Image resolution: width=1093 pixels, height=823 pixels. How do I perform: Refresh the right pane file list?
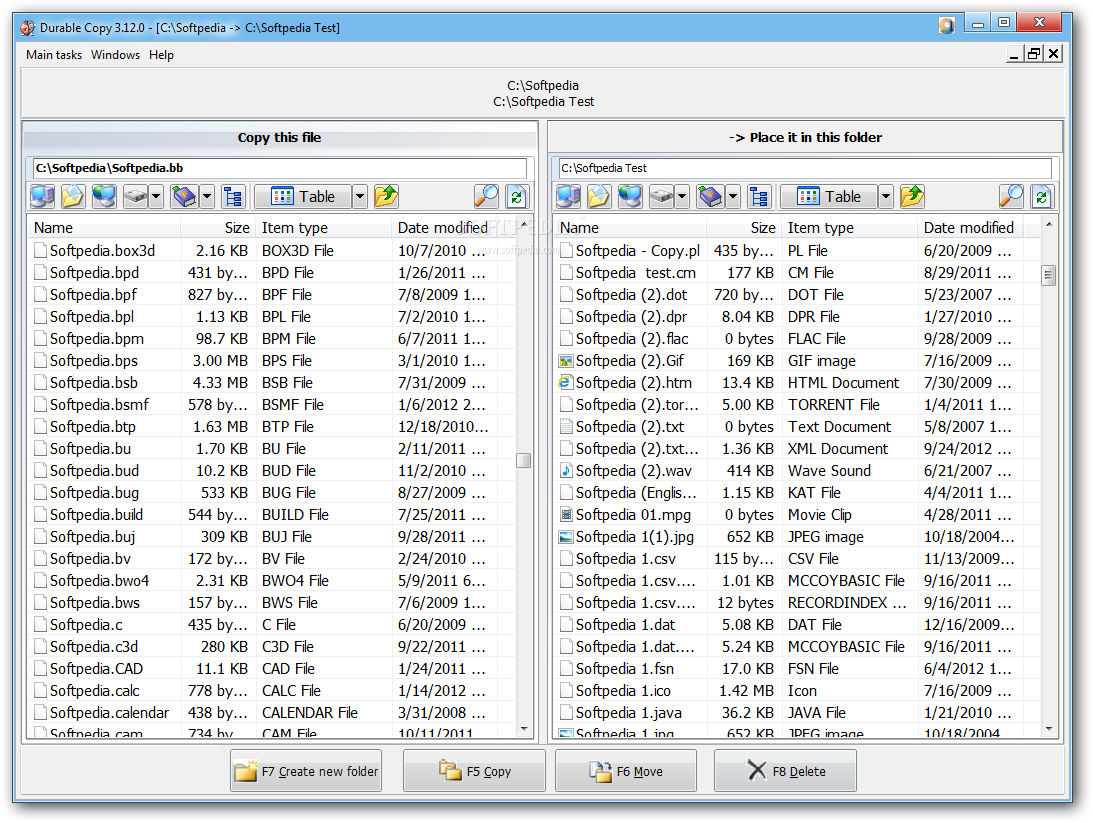coord(1042,197)
